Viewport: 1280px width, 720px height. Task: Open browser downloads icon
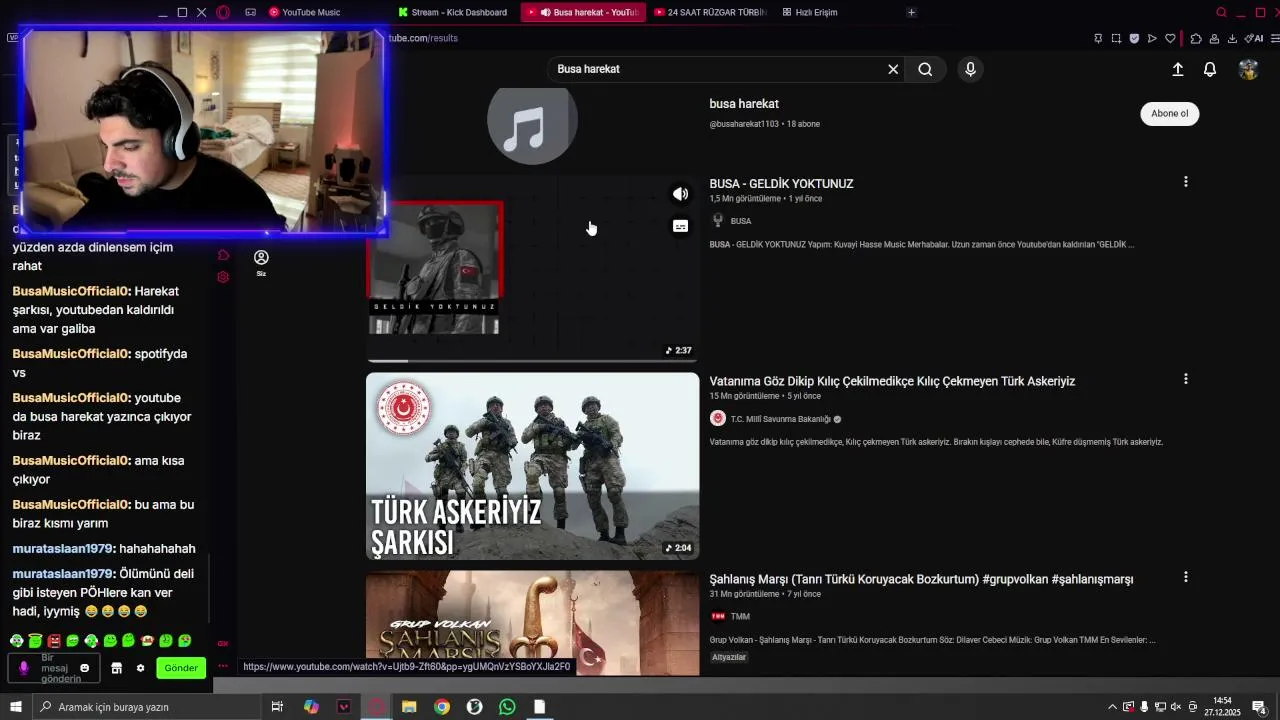(x=1232, y=39)
